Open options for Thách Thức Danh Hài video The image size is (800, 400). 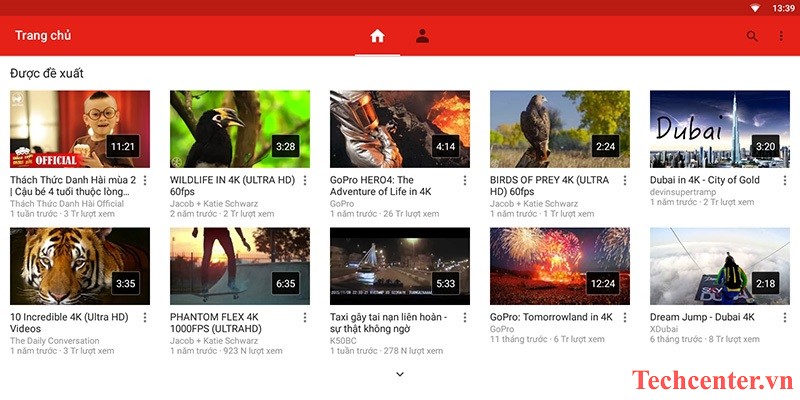point(145,181)
